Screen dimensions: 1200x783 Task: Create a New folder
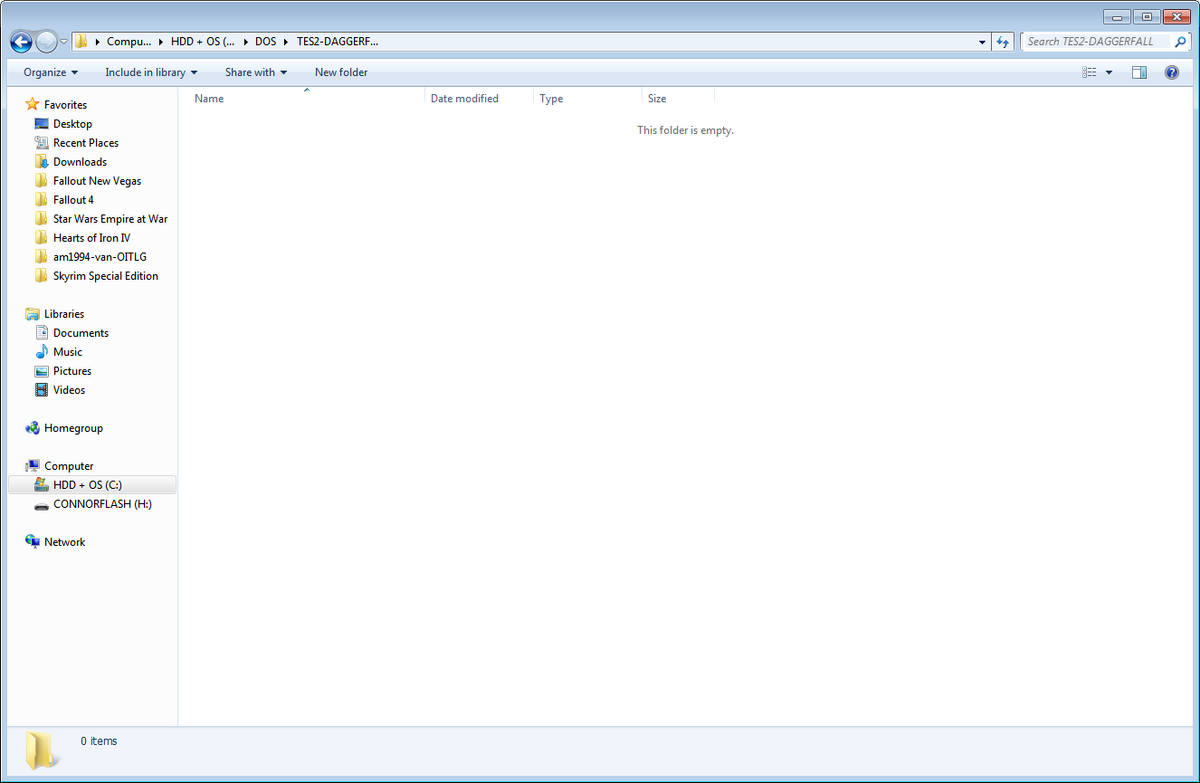(x=343, y=72)
